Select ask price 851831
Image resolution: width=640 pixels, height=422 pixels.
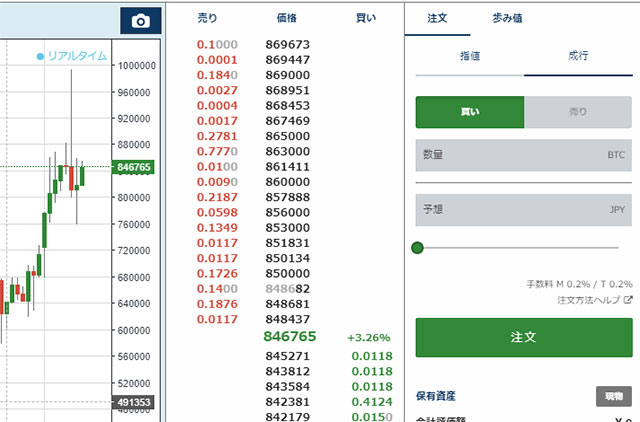point(287,243)
